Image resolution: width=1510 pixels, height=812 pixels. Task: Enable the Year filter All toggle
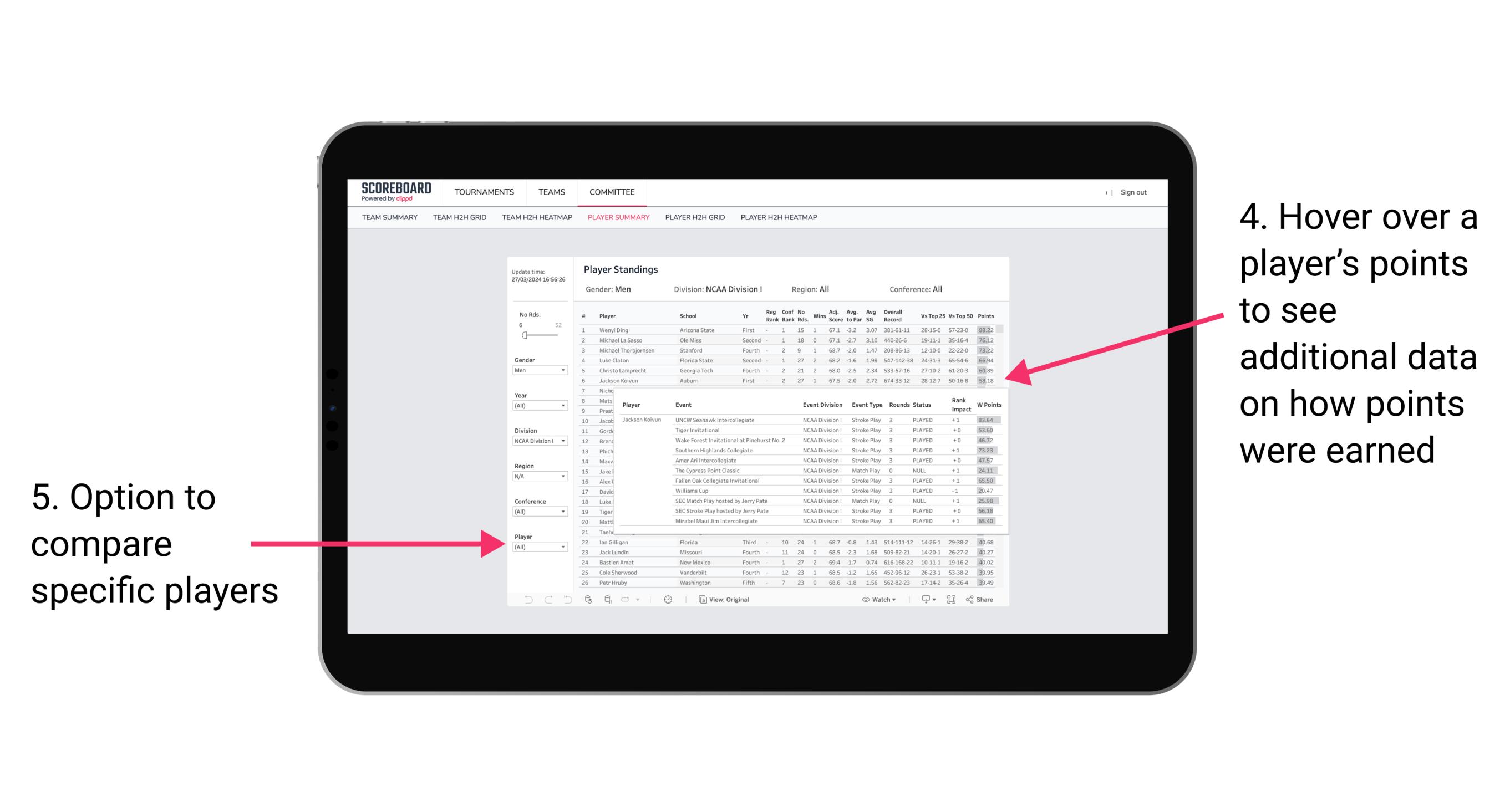[x=539, y=406]
